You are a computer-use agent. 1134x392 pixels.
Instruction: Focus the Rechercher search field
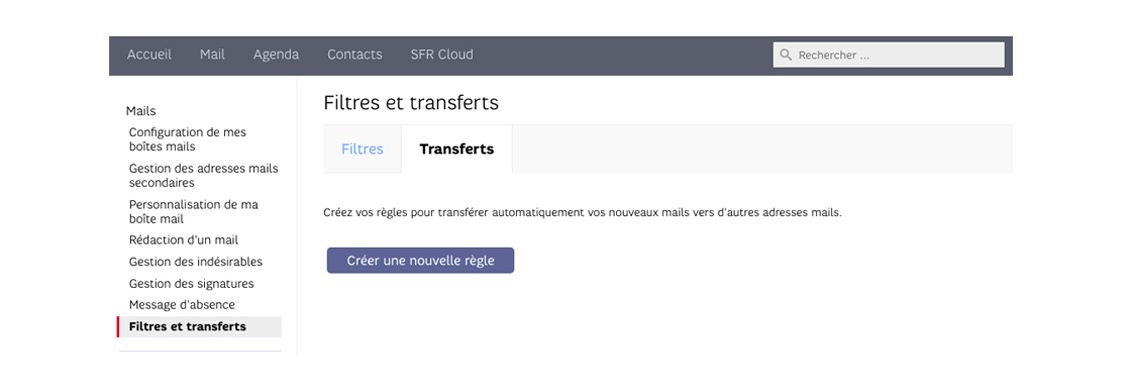(x=889, y=55)
